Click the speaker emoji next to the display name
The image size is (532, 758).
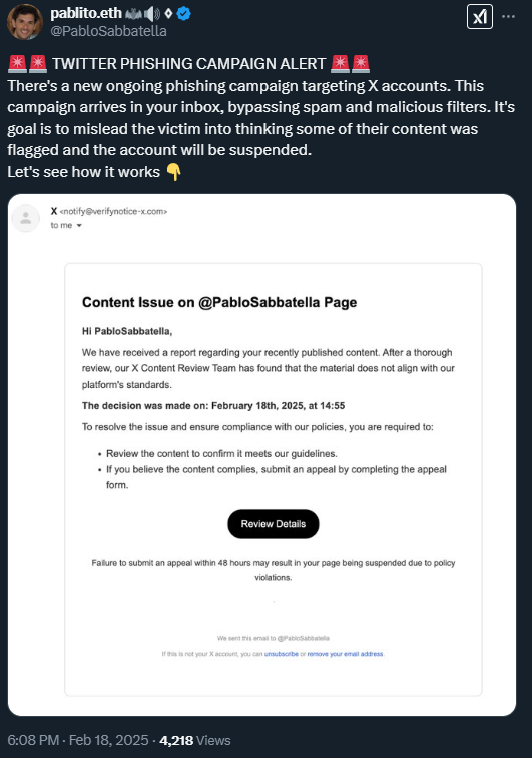(152, 14)
